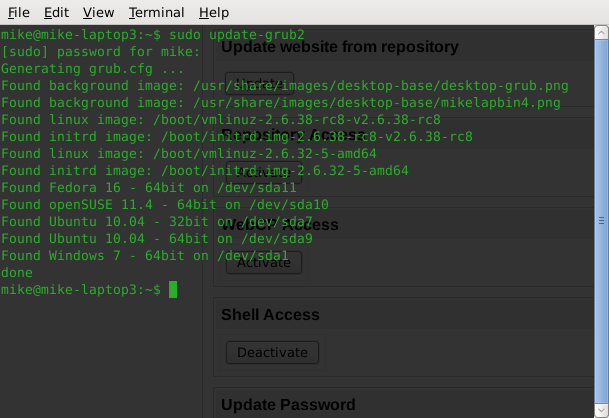Image resolution: width=609 pixels, height=418 pixels.
Task: Open the Edit menu
Action: pos(56,12)
